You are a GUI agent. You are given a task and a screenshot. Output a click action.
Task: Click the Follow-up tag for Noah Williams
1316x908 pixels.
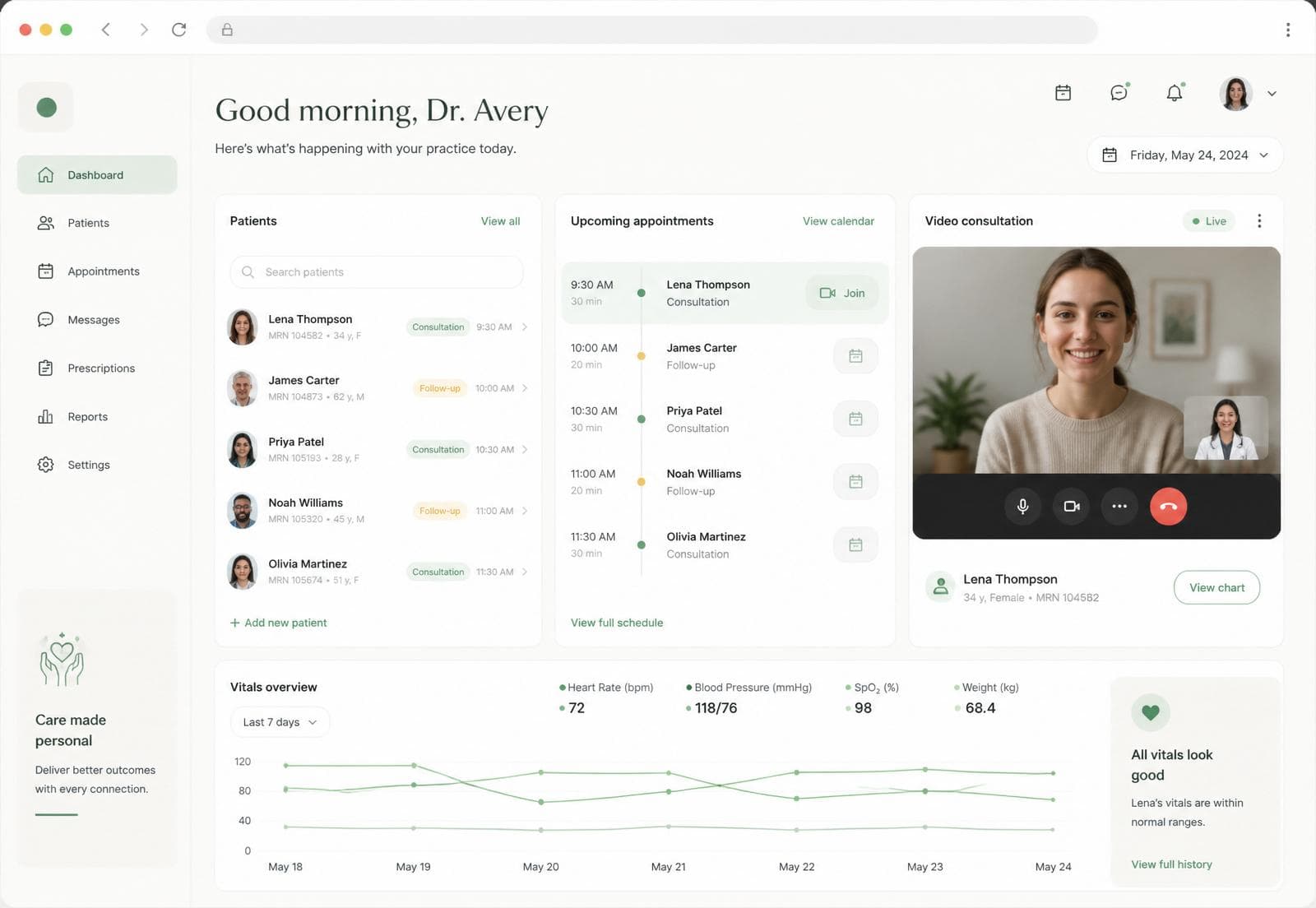(439, 511)
